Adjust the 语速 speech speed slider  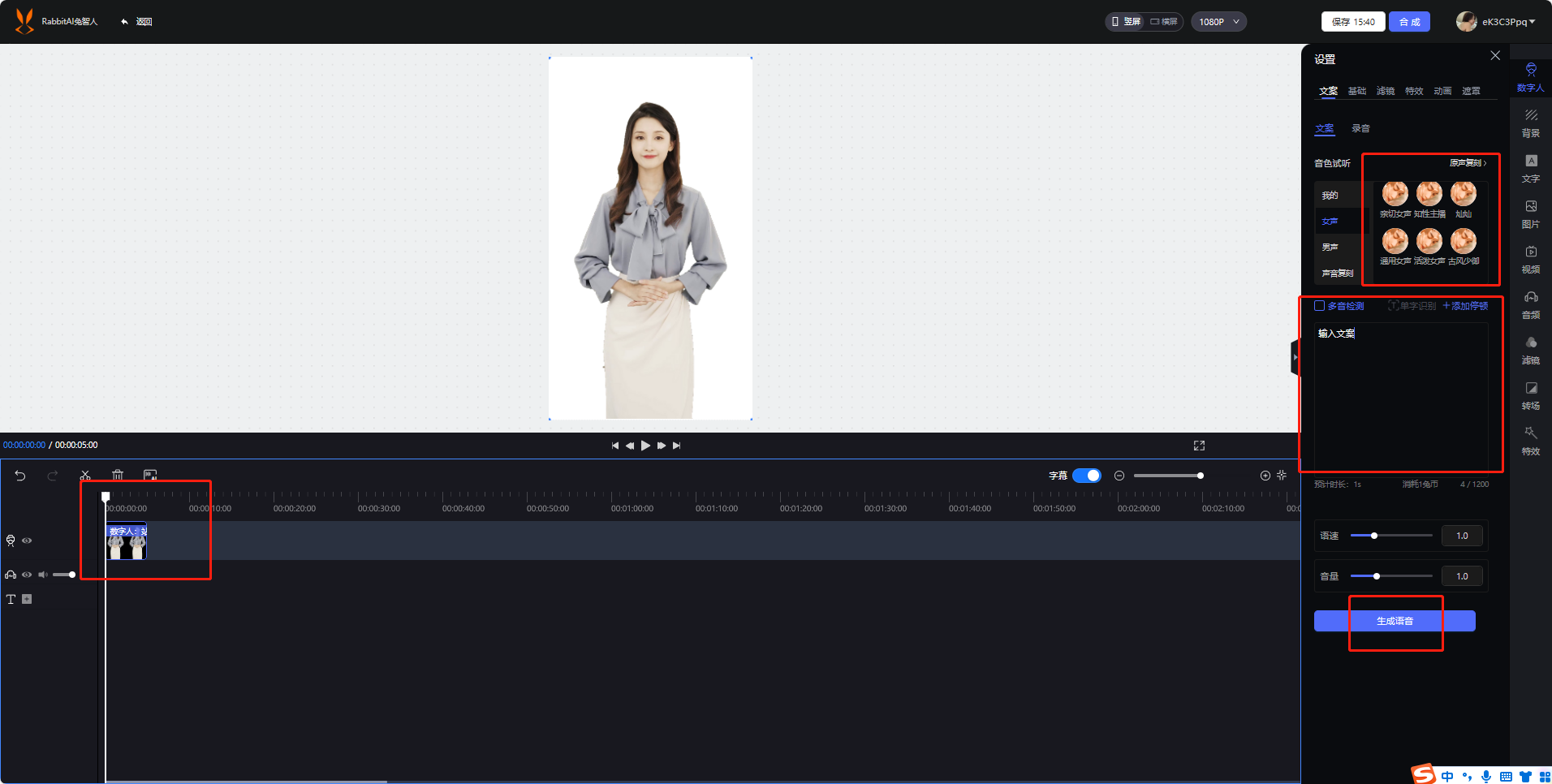coord(1391,536)
